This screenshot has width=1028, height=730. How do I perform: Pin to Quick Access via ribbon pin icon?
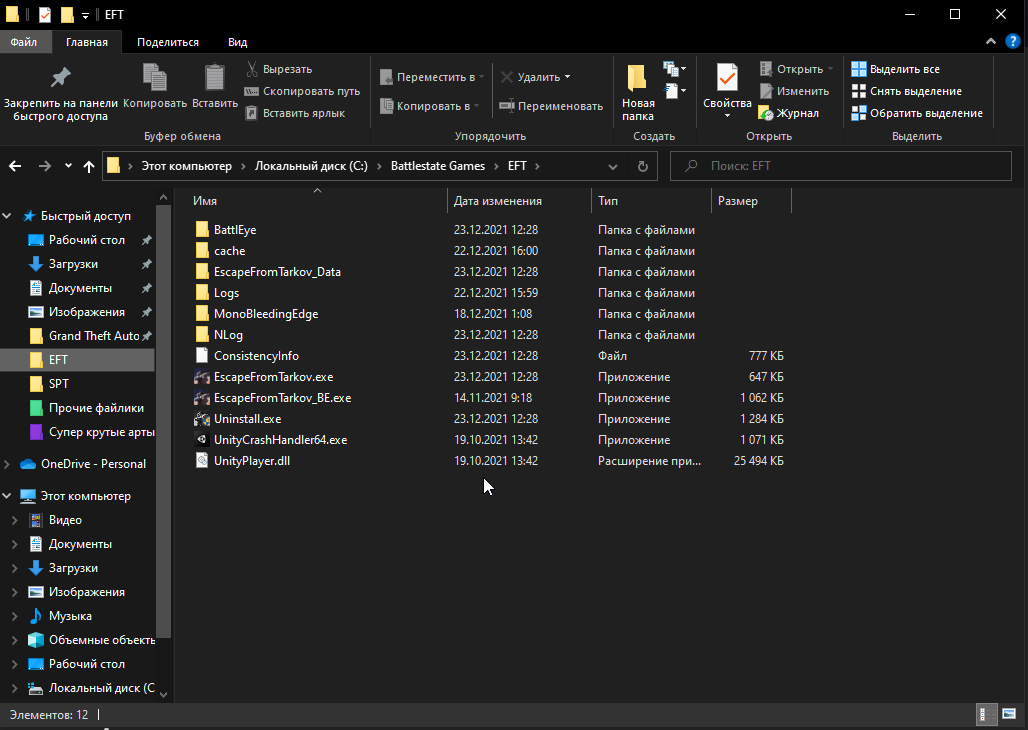(x=60, y=92)
